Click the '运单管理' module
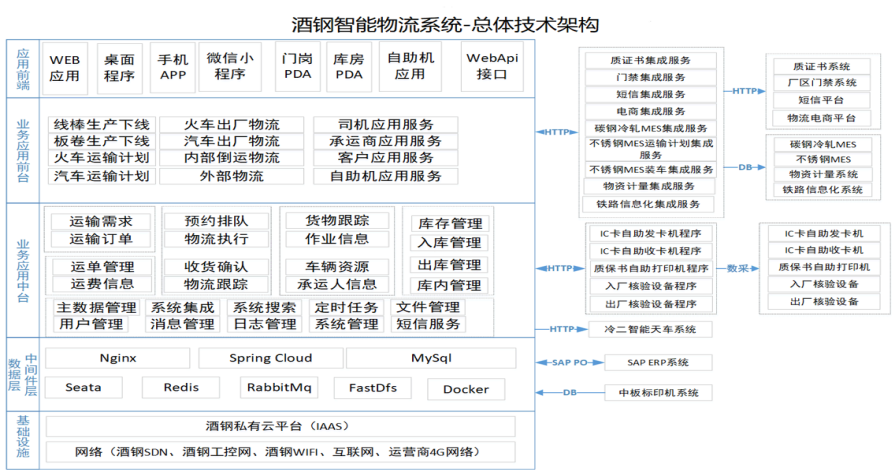Viewport: 895px width, 470px height. [102, 267]
